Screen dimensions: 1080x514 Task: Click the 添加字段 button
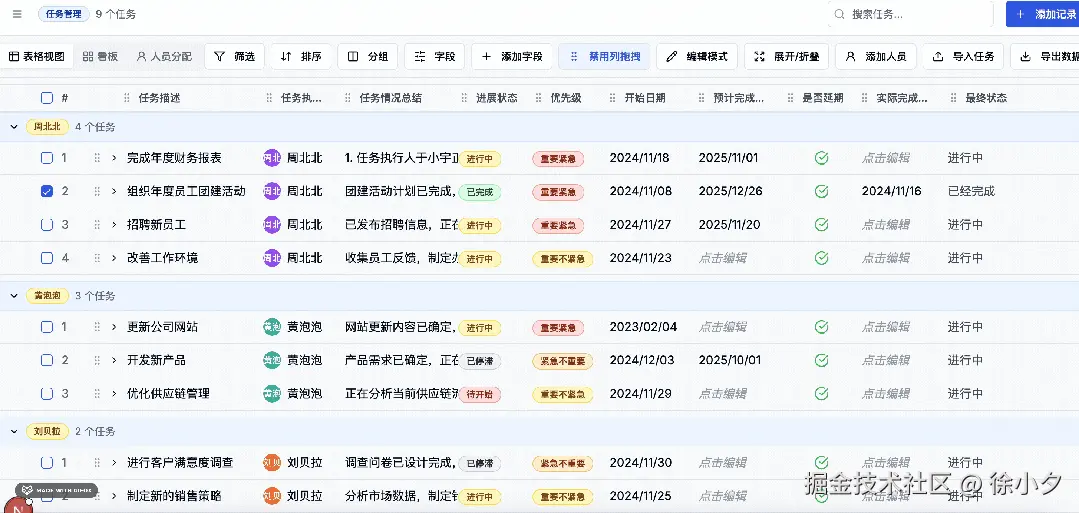point(512,56)
